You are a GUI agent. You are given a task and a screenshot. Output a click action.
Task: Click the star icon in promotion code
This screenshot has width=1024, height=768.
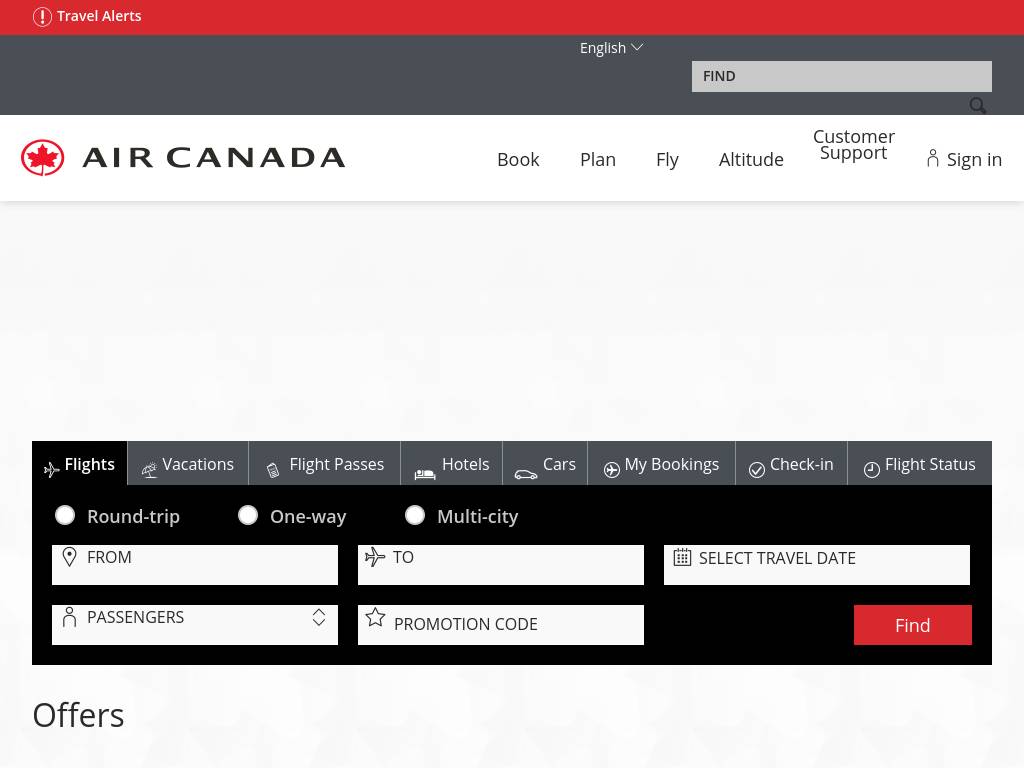pyautogui.click(x=376, y=617)
